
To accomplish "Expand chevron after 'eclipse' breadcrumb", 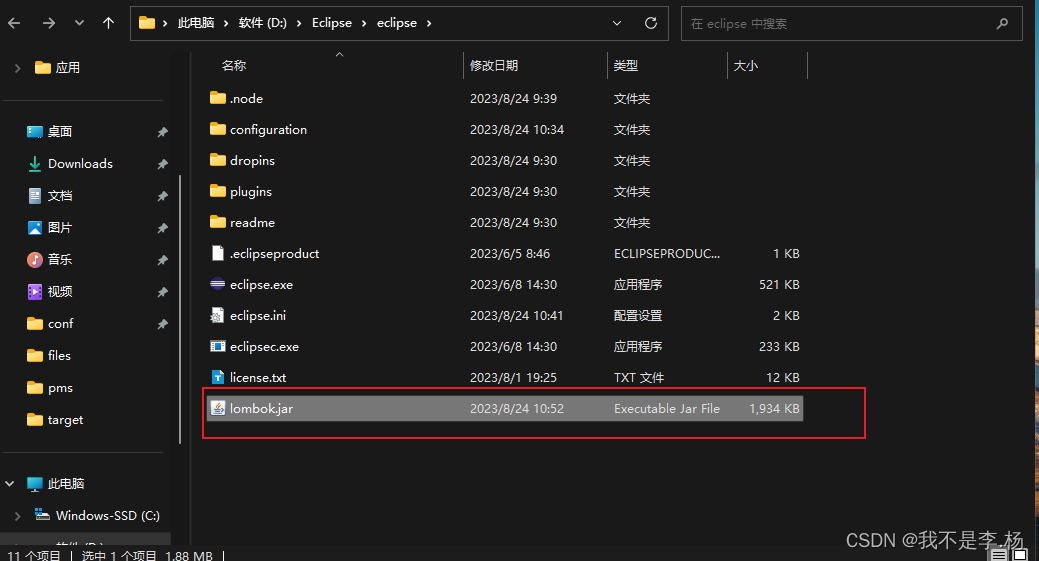I will pyautogui.click(x=429, y=23).
